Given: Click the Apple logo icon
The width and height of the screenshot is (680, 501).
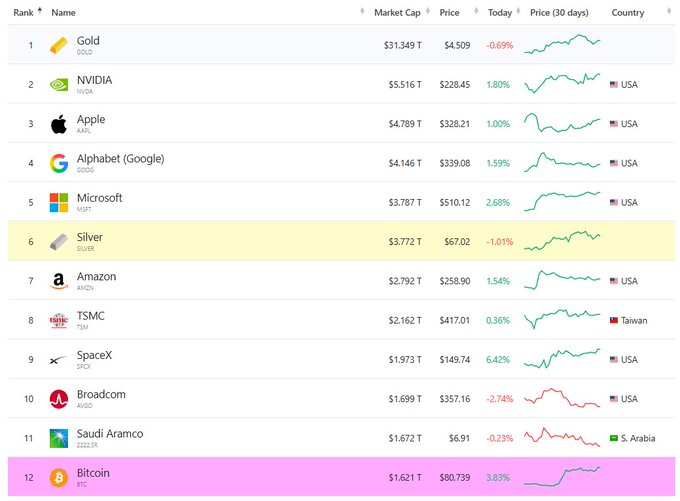Looking at the screenshot, I should (59, 124).
